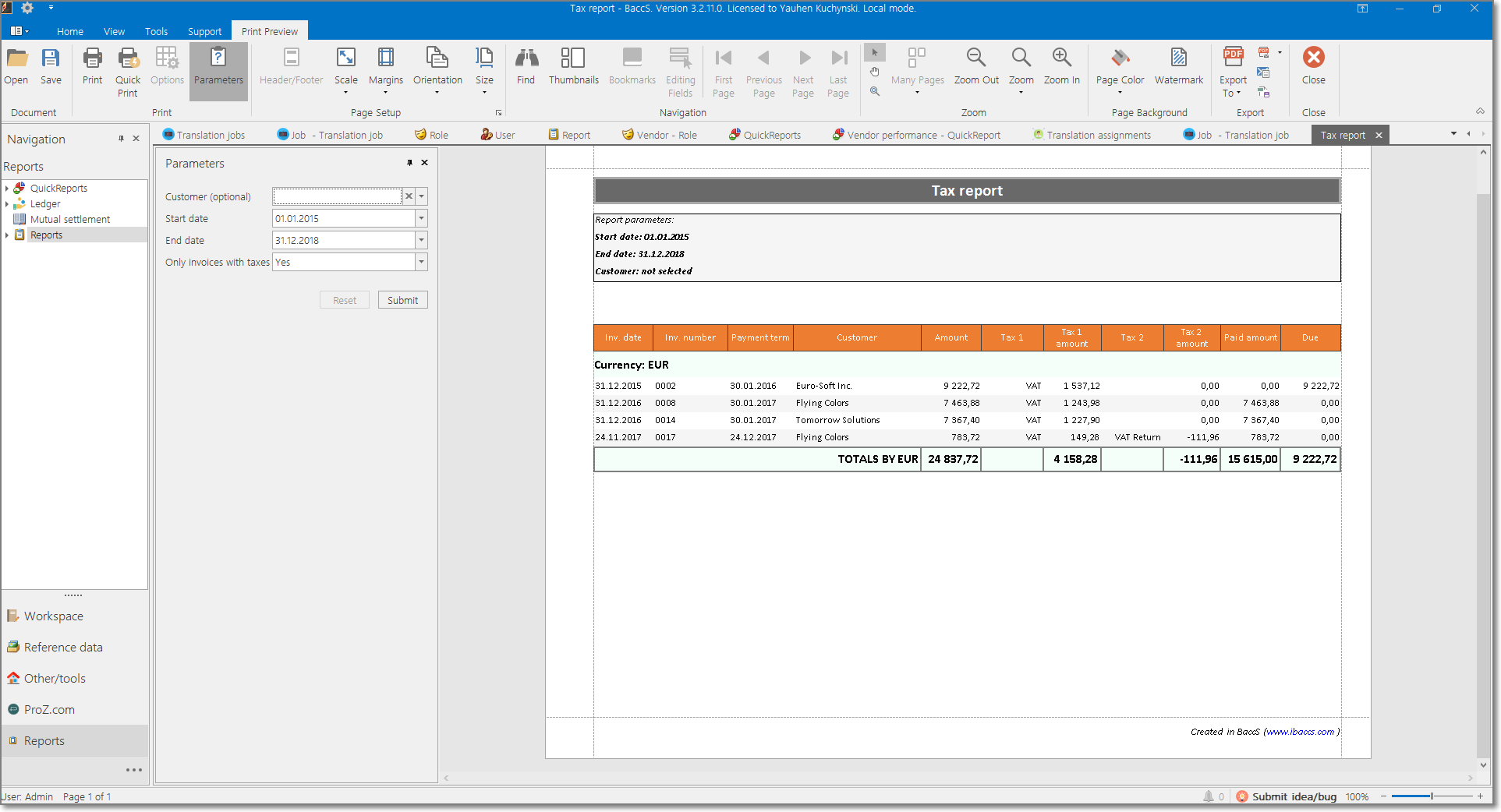
Task: Click the Submit button
Action: tap(403, 300)
